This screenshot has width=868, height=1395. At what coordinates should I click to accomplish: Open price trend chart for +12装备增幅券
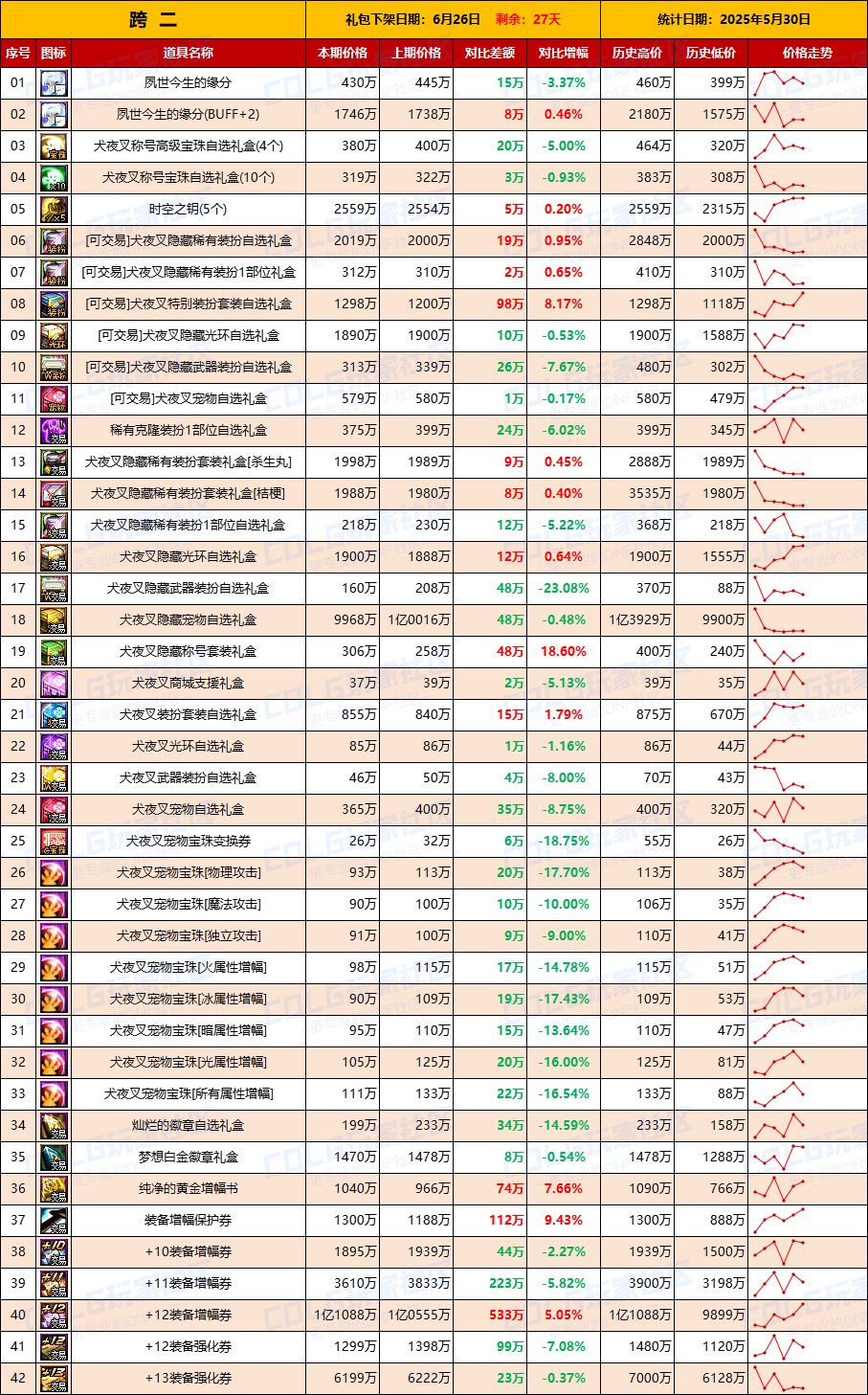pyautogui.click(x=780, y=1316)
